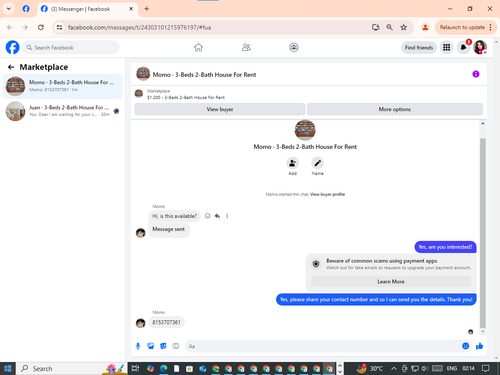Click the Find friends button
This screenshot has height=375, width=500.
[419, 48]
